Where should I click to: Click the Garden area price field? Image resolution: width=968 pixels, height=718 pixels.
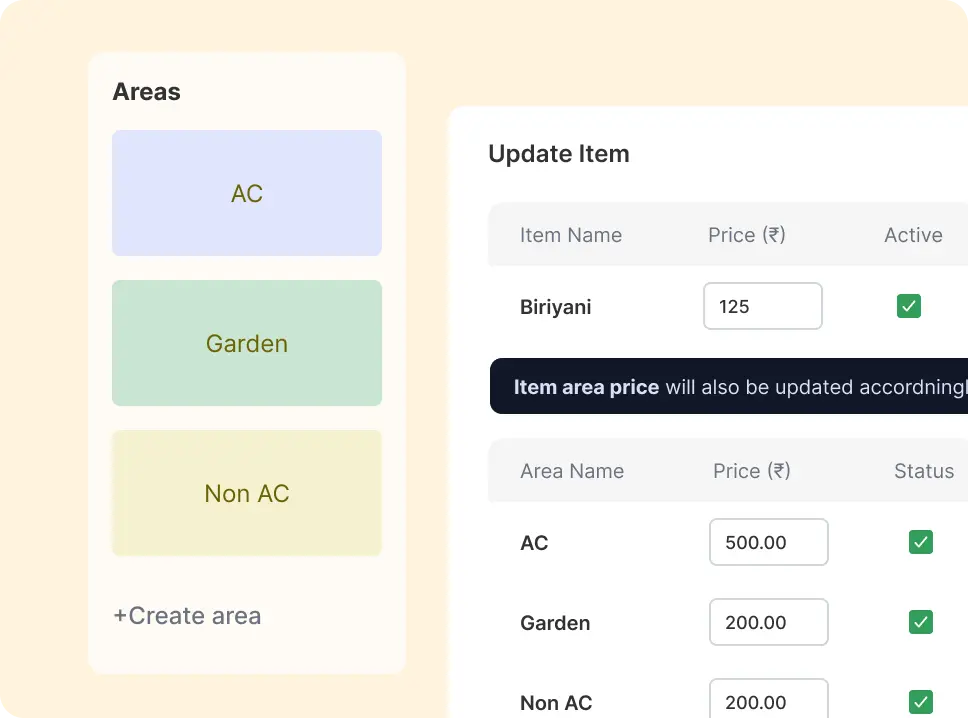click(x=768, y=622)
